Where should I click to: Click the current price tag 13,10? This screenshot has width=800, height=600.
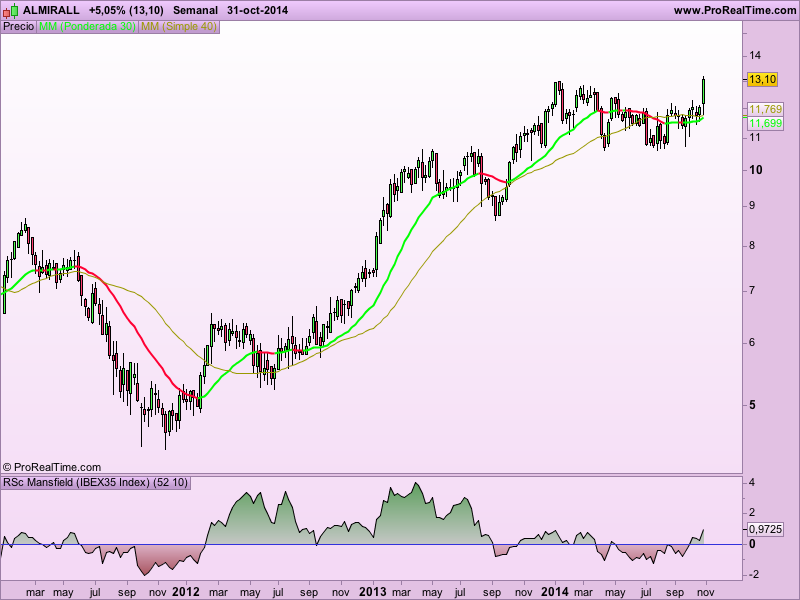[762, 79]
